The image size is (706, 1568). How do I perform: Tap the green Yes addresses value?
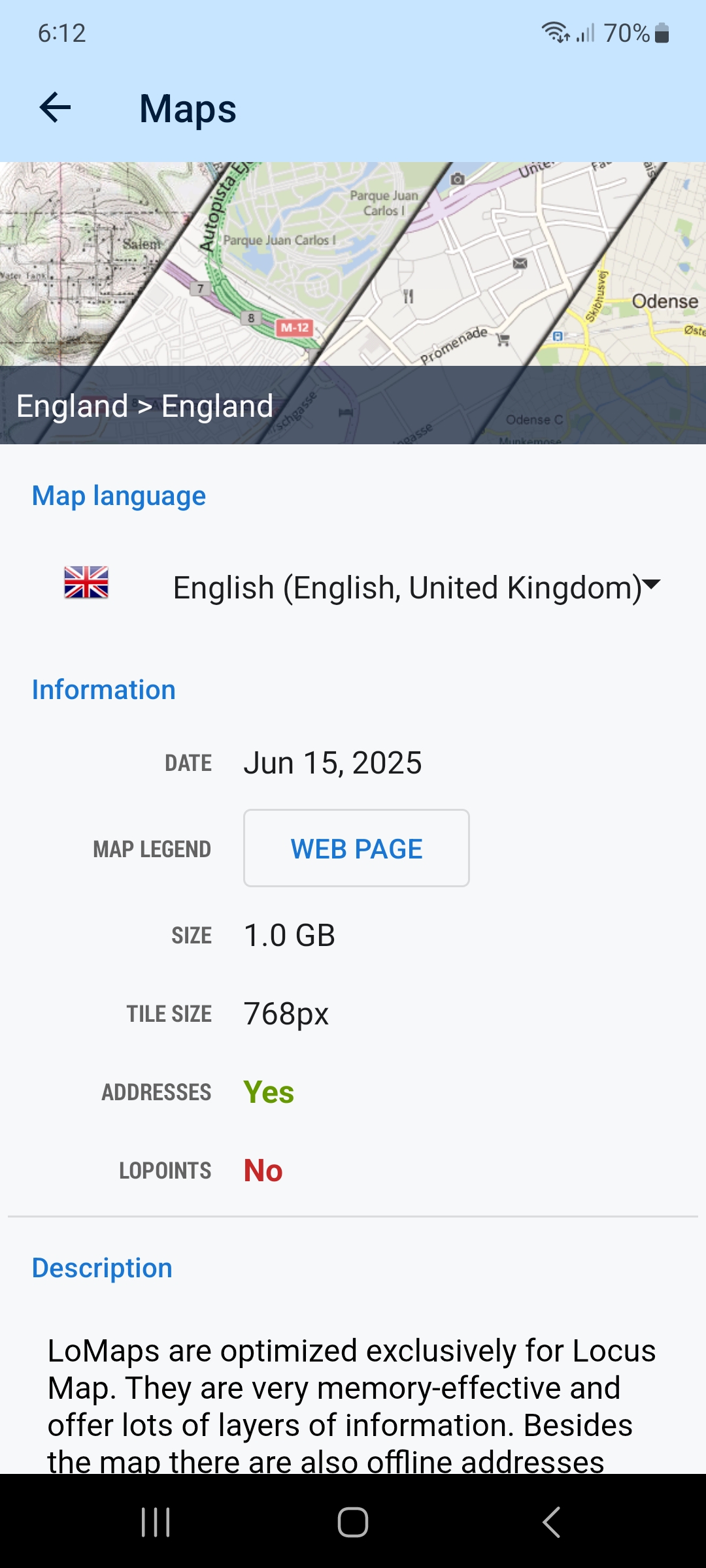(269, 1092)
